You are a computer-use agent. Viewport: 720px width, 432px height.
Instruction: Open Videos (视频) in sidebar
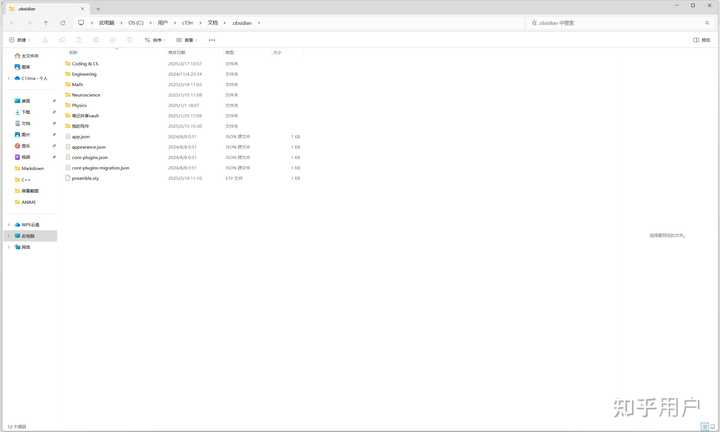click(22, 157)
